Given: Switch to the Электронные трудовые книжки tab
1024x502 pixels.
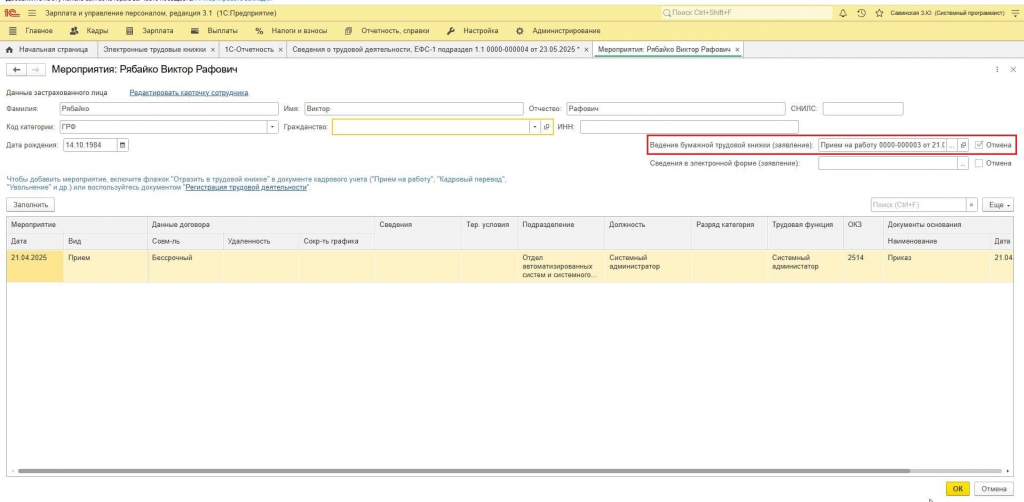Looking at the screenshot, I should pyautogui.click(x=155, y=49).
